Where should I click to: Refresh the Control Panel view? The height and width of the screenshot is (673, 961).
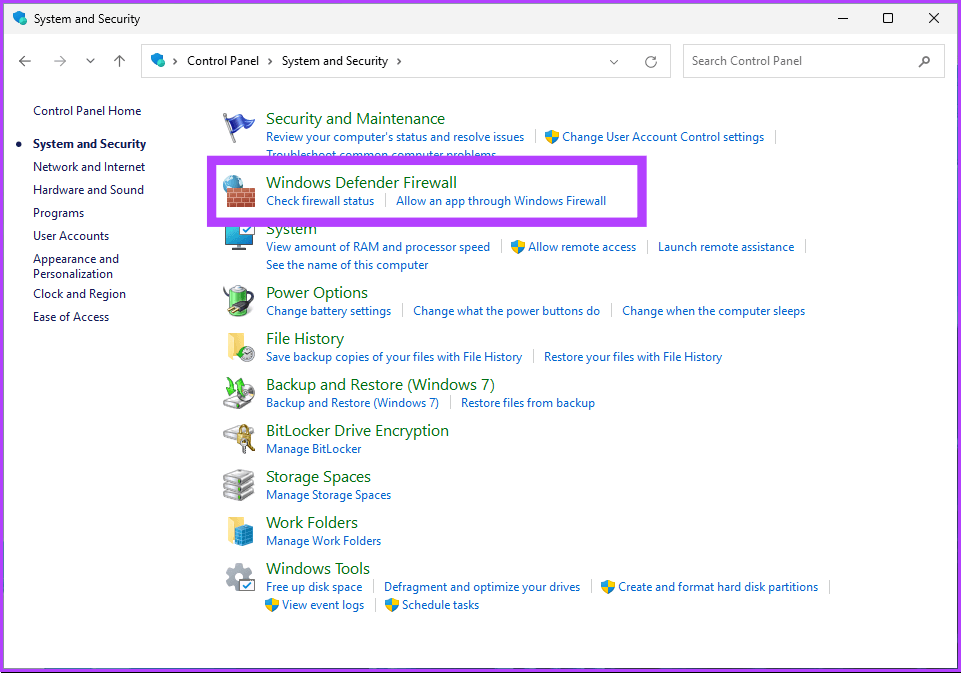point(651,61)
